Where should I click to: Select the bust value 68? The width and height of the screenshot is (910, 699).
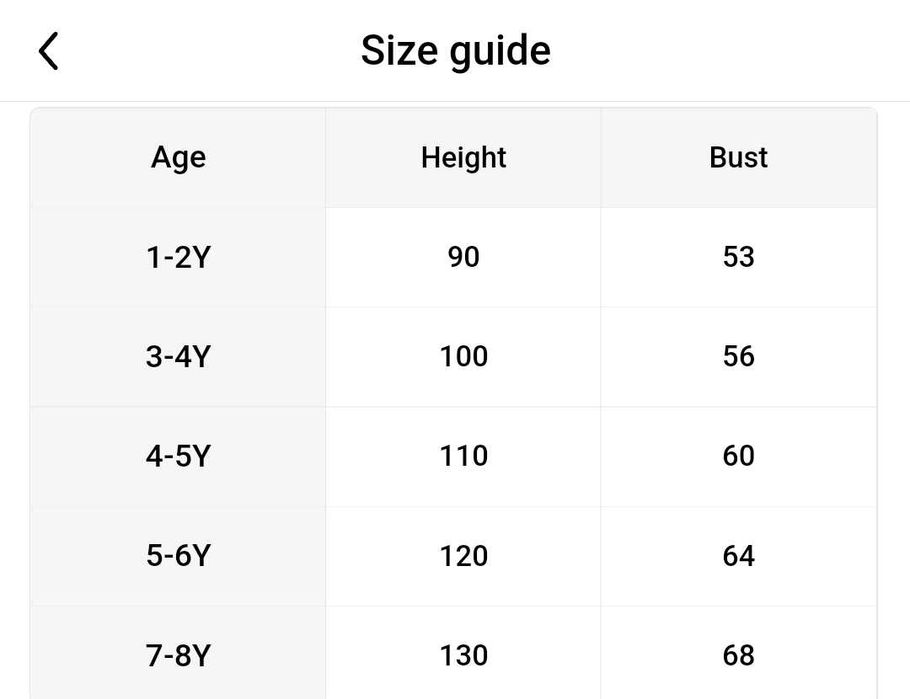(738, 656)
